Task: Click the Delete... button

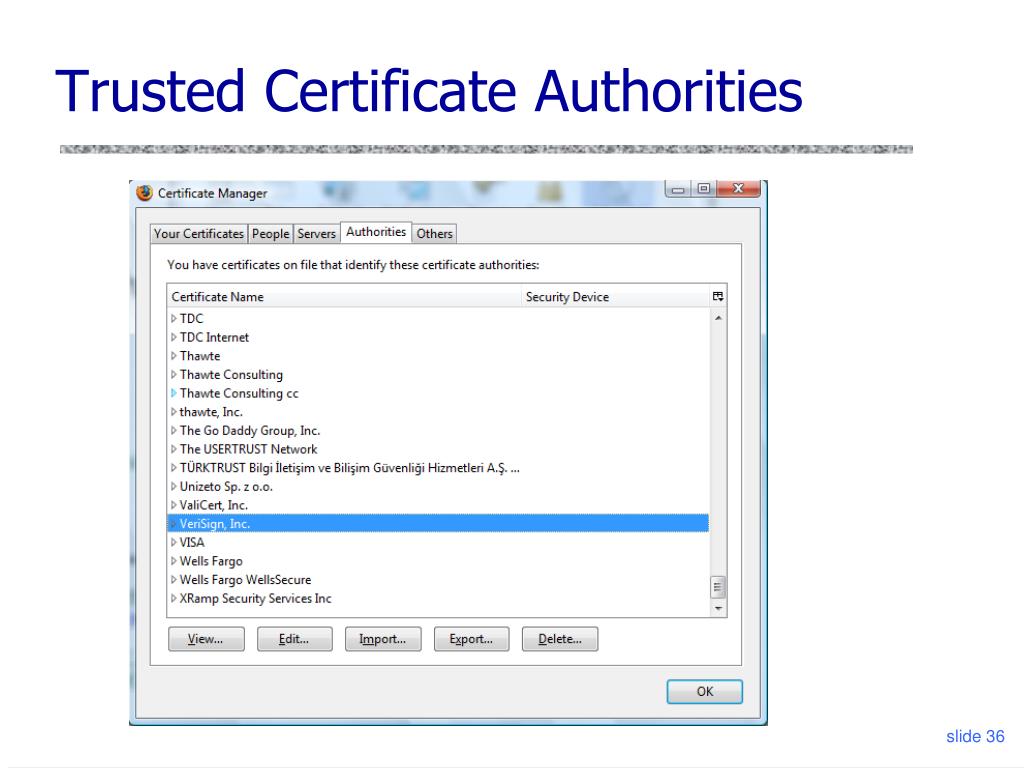Action: pyautogui.click(x=560, y=639)
